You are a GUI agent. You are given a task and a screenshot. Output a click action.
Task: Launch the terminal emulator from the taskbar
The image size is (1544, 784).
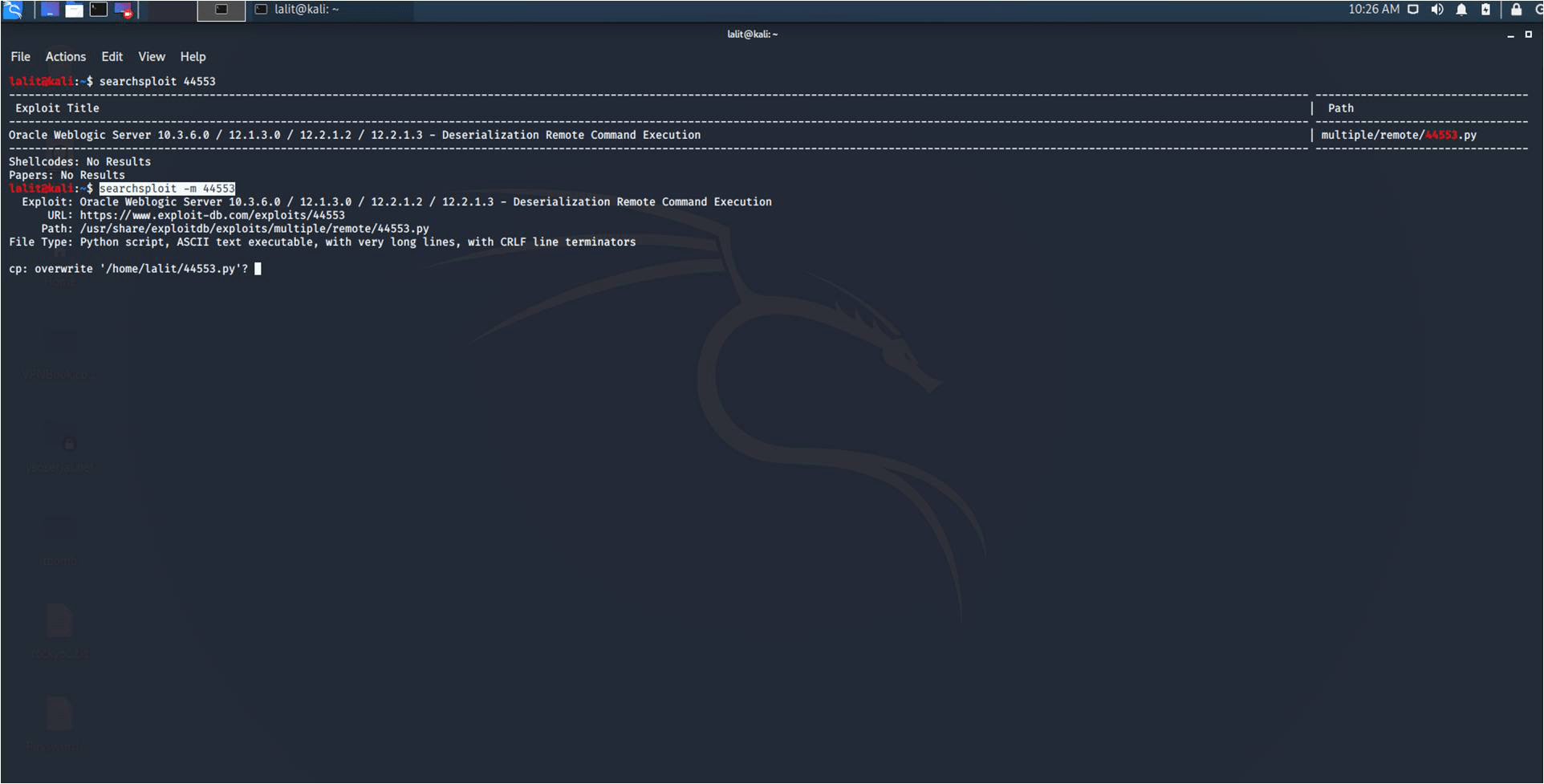click(98, 9)
